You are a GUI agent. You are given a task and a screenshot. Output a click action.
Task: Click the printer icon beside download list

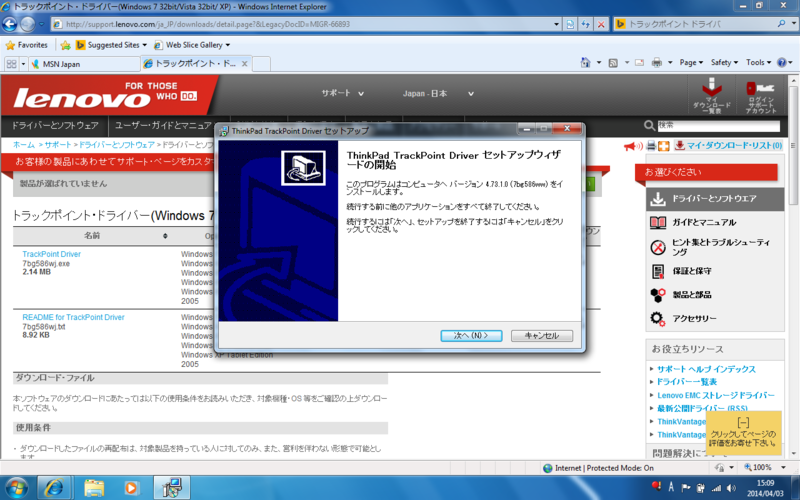(651, 146)
